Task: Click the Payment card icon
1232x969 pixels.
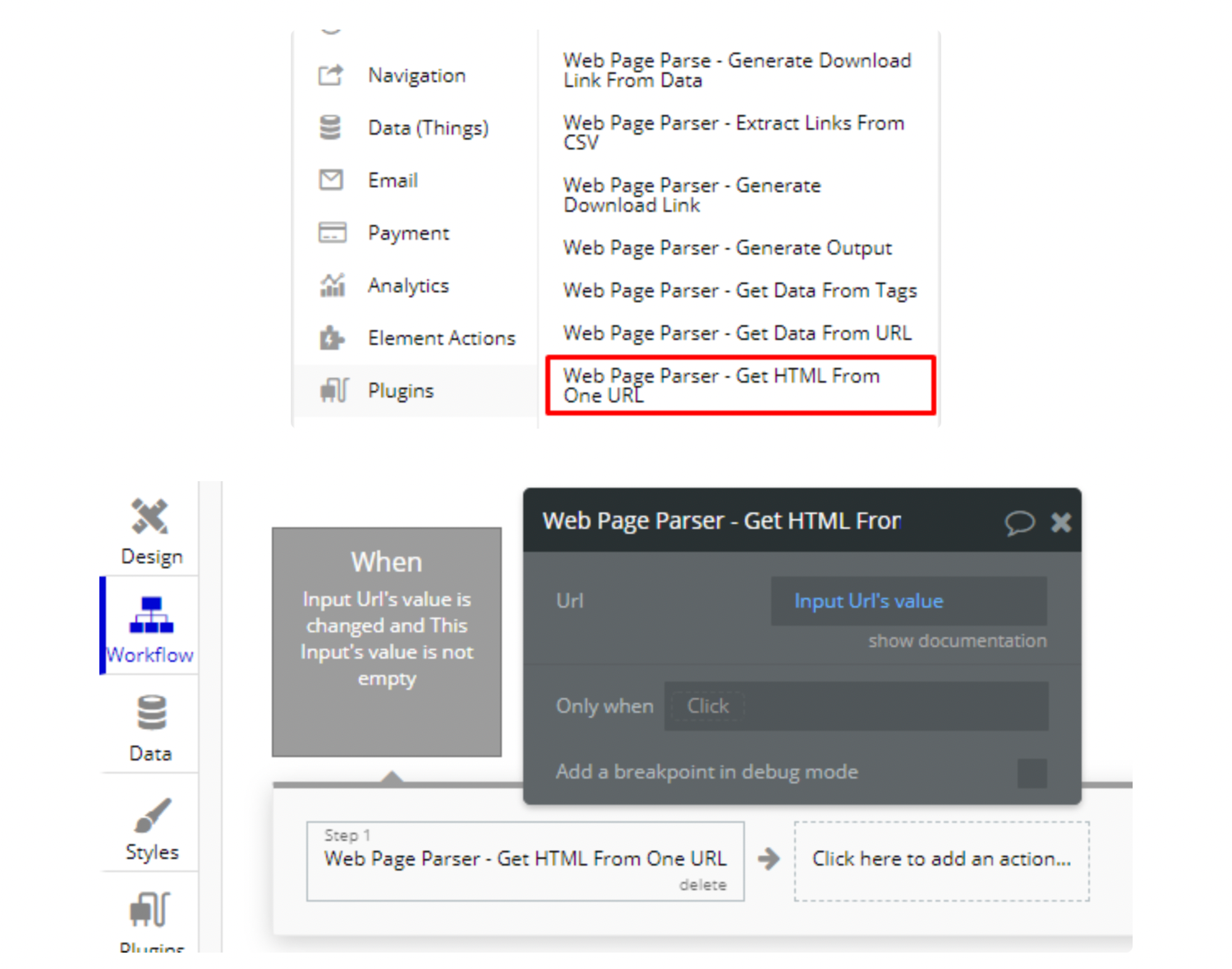Action: 332,232
